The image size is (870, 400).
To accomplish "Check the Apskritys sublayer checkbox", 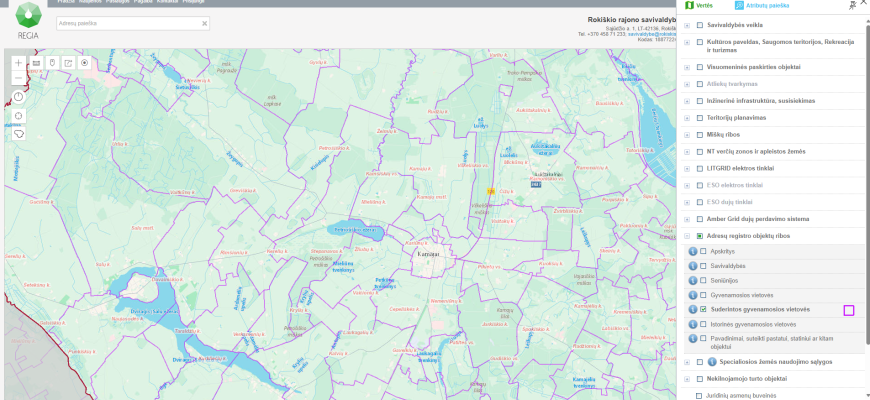I will click(703, 251).
